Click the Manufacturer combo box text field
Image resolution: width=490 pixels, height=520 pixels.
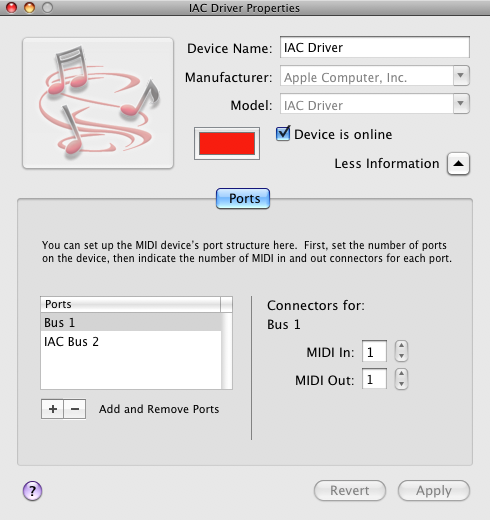(367, 76)
